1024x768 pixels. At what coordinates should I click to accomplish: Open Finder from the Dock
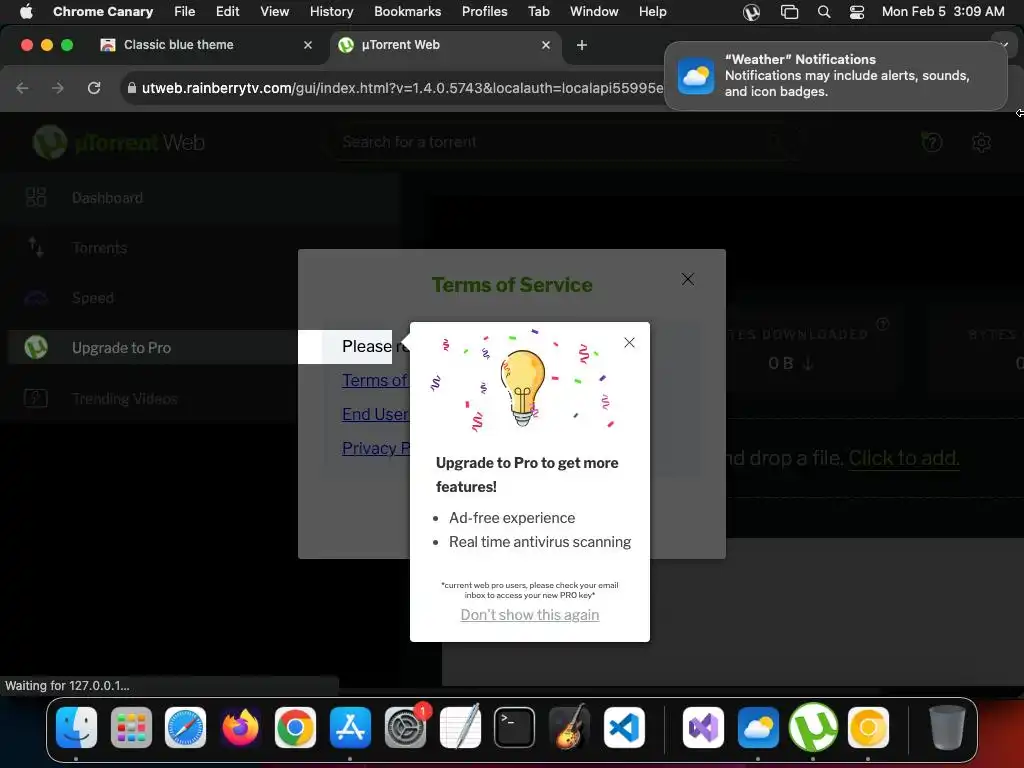(76, 728)
